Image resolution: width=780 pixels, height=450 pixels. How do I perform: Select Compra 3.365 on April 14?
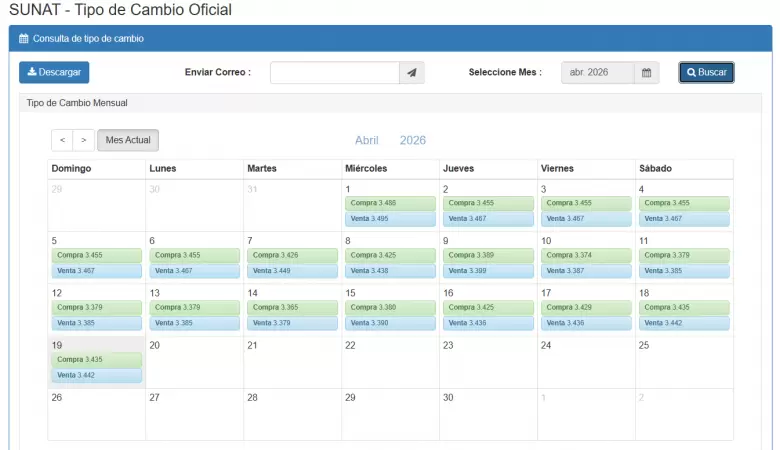[292, 307]
